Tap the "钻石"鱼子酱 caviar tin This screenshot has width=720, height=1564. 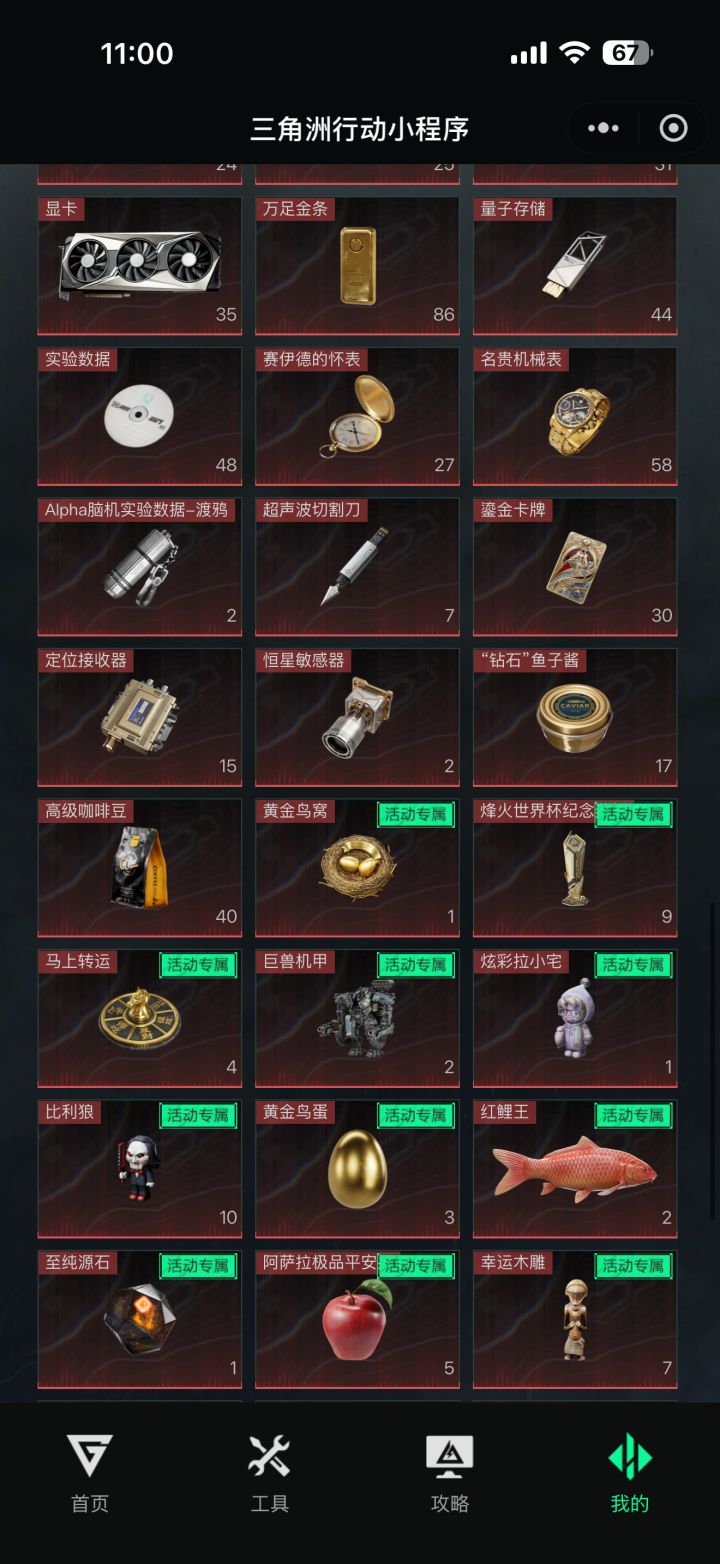(x=575, y=718)
